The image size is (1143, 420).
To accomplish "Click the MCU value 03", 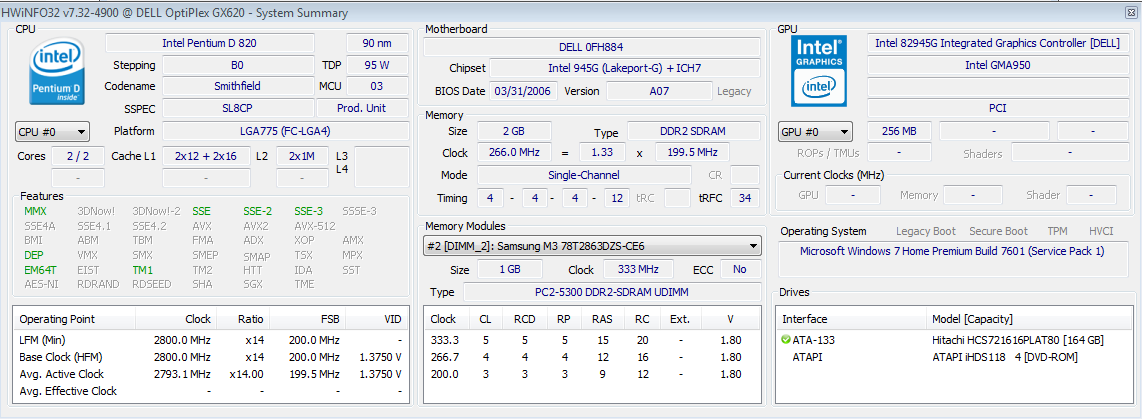I will pyautogui.click(x=377, y=86).
